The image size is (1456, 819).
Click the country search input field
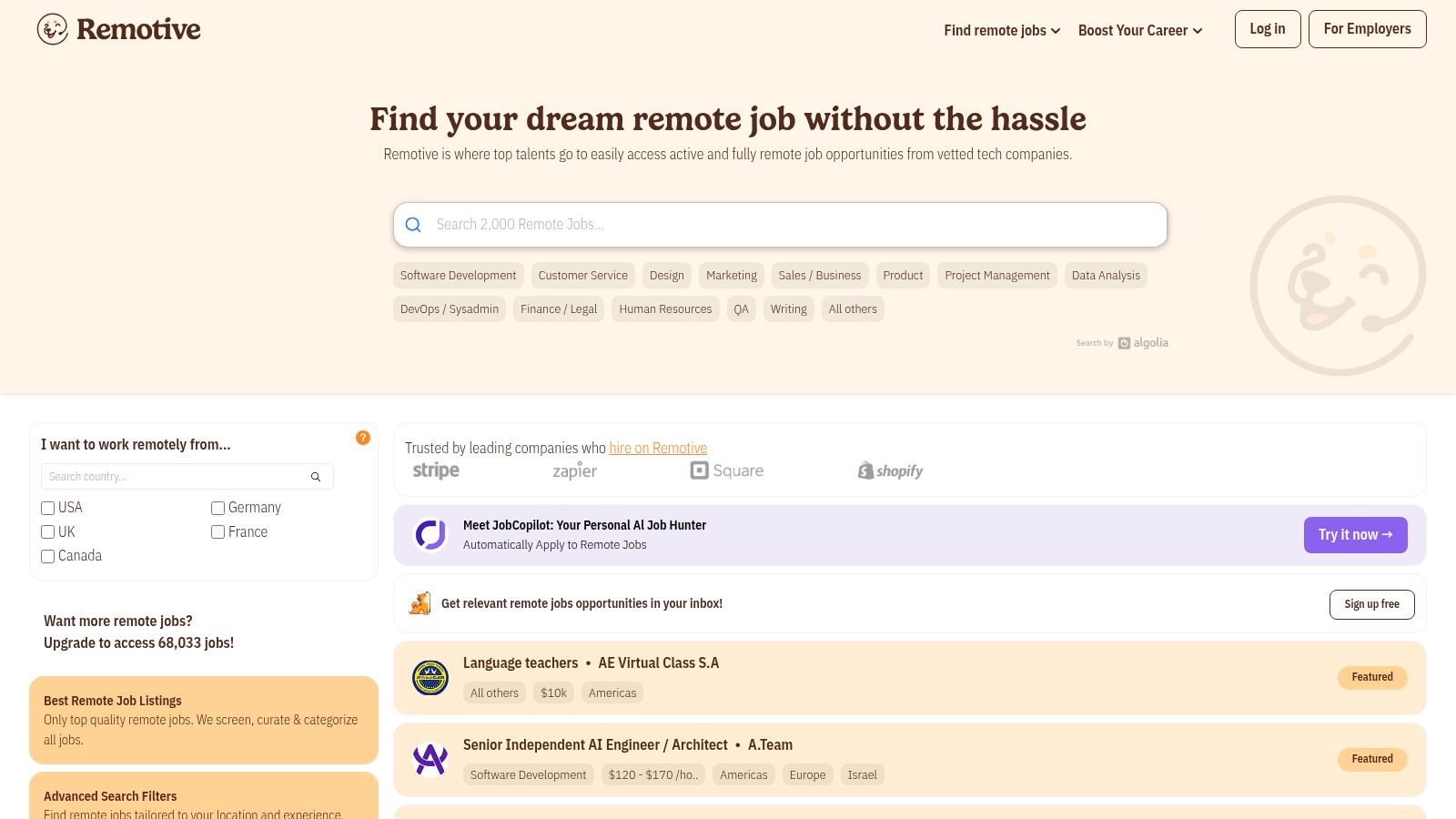[x=173, y=476]
